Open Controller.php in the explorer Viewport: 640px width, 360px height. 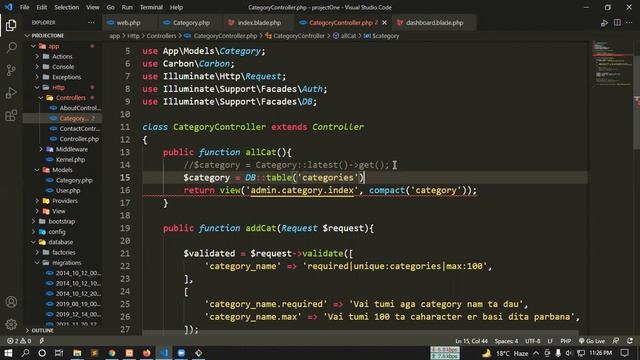(79, 139)
